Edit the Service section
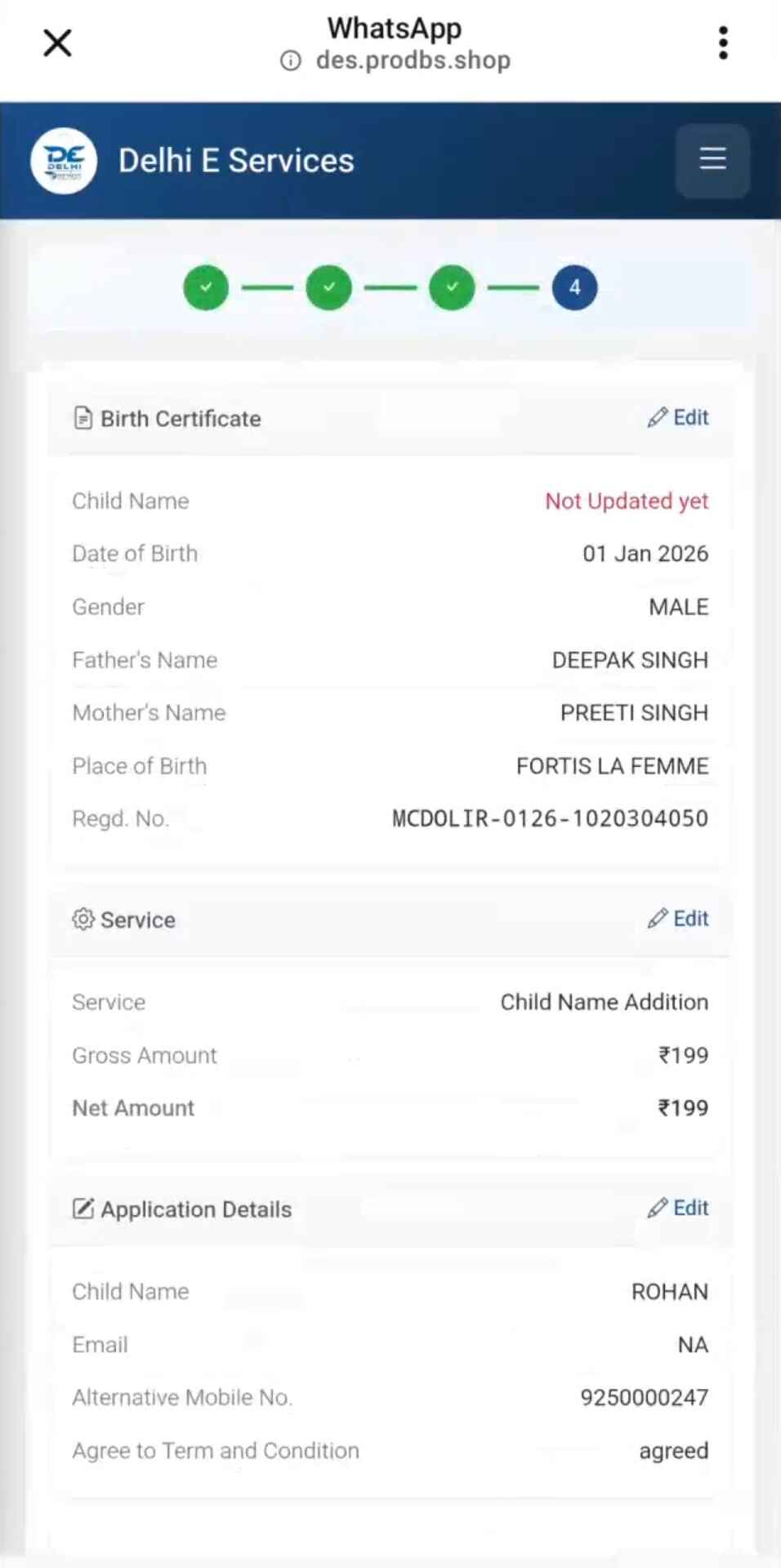The height and width of the screenshot is (1568, 781). (679, 919)
